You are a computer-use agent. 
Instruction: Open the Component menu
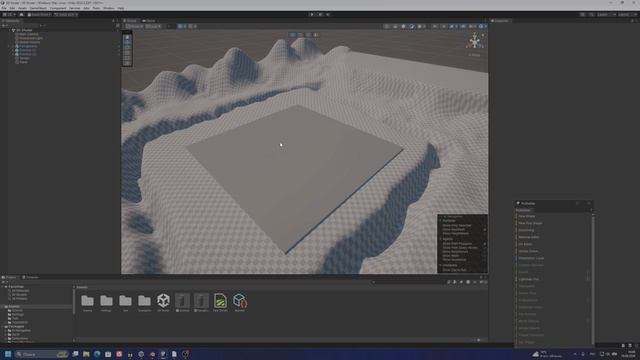[58, 8]
